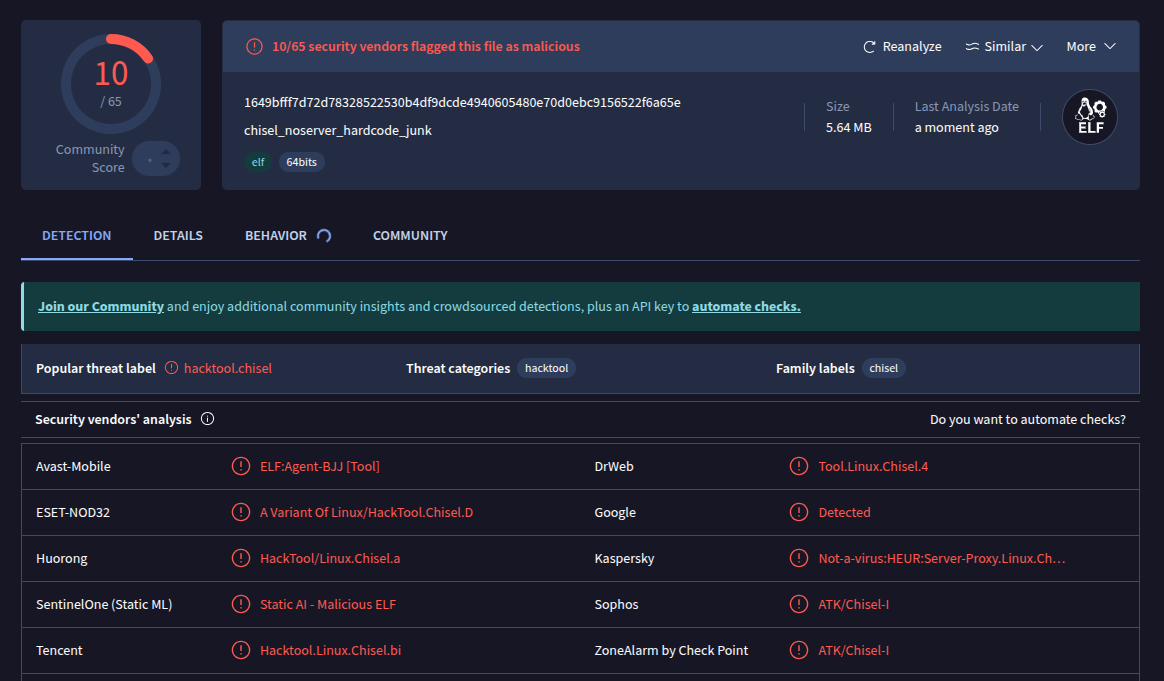
Task: Click the ZoneAlarm ATK/Chisel-I result
Action: pyautogui.click(x=854, y=651)
